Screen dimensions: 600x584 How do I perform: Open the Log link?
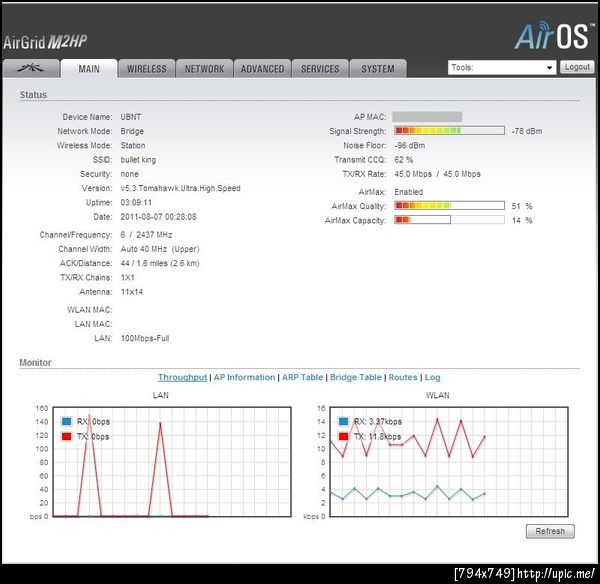[x=432, y=377]
